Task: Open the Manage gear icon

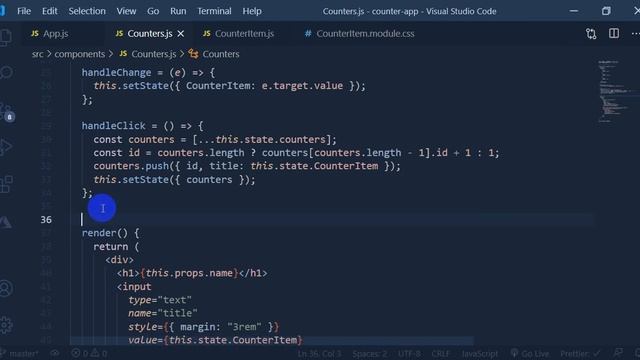Action: coord(6,324)
